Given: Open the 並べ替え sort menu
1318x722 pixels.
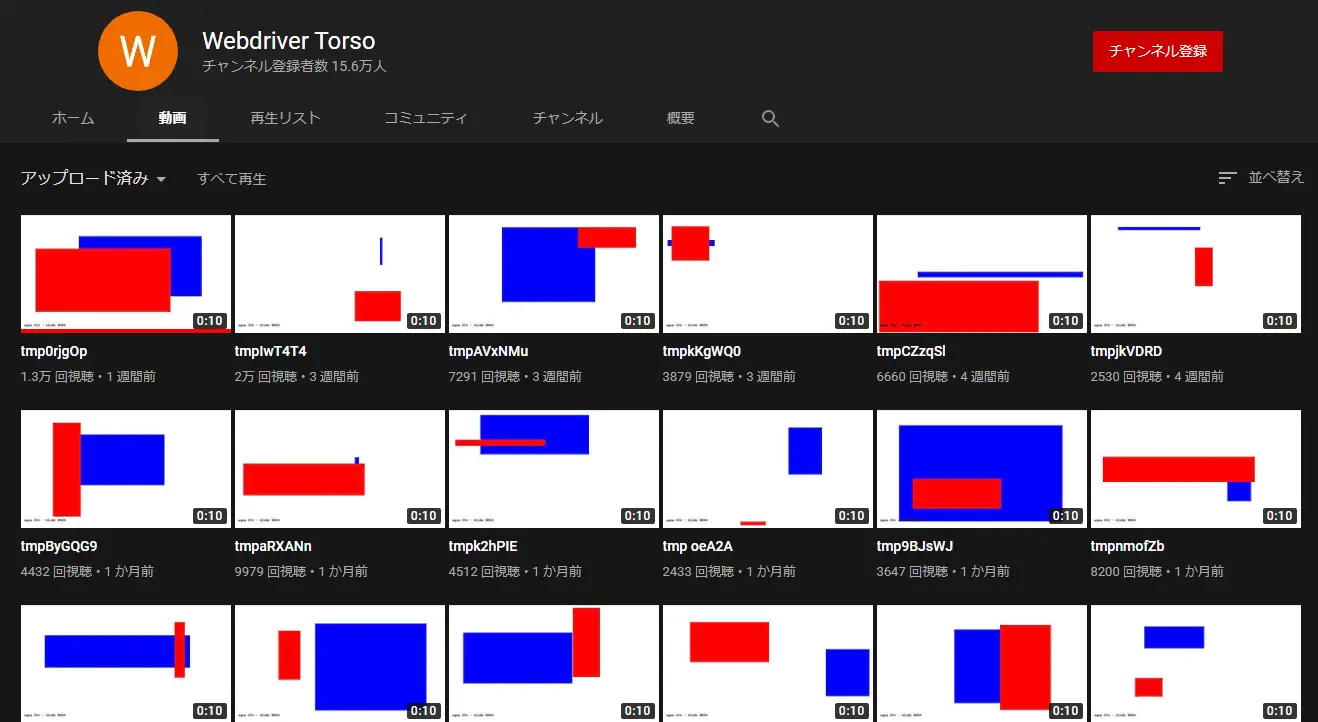Looking at the screenshot, I should pos(1275,178).
